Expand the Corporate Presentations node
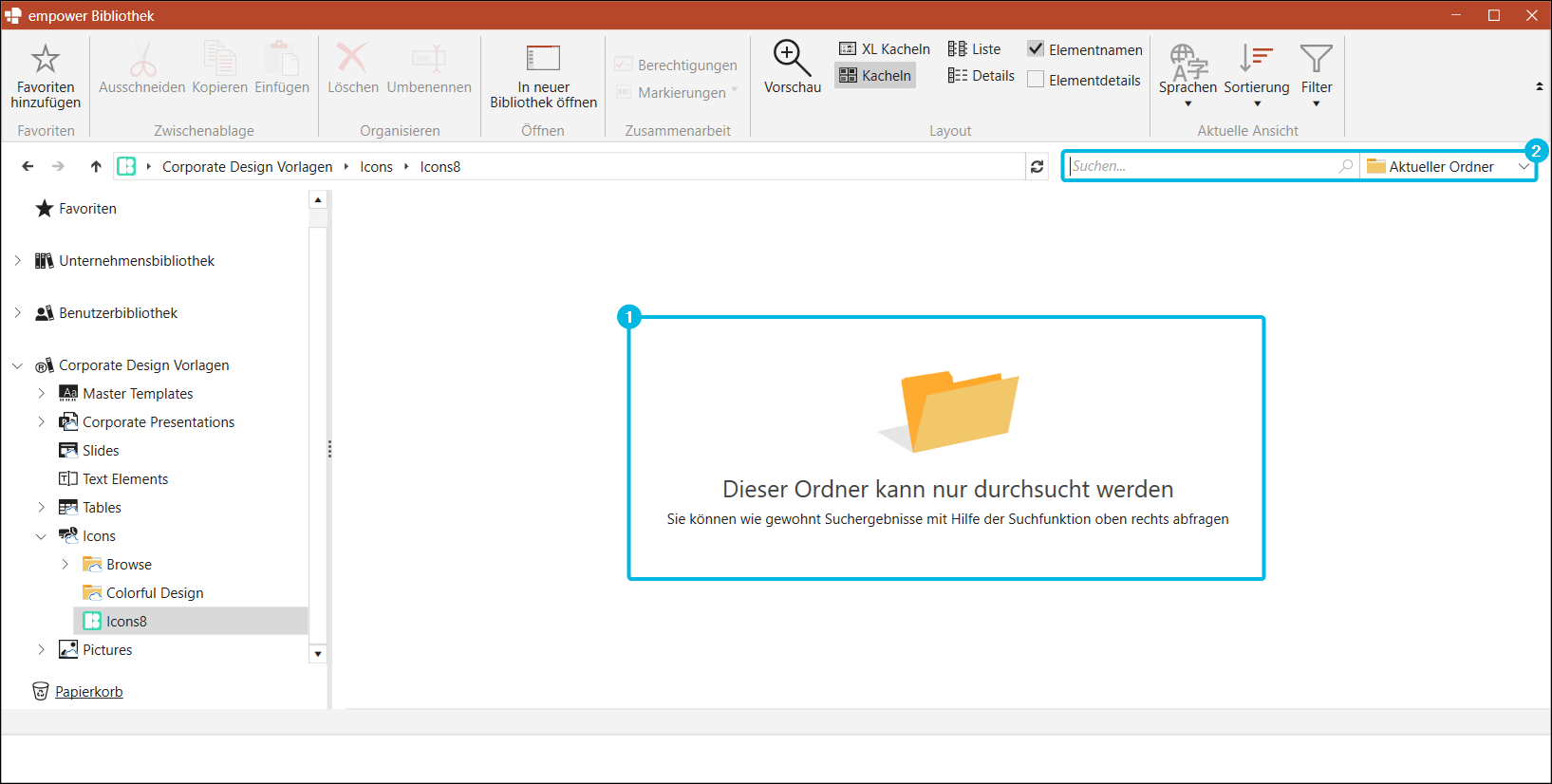Viewport: 1552px width, 784px height. pos(41,421)
